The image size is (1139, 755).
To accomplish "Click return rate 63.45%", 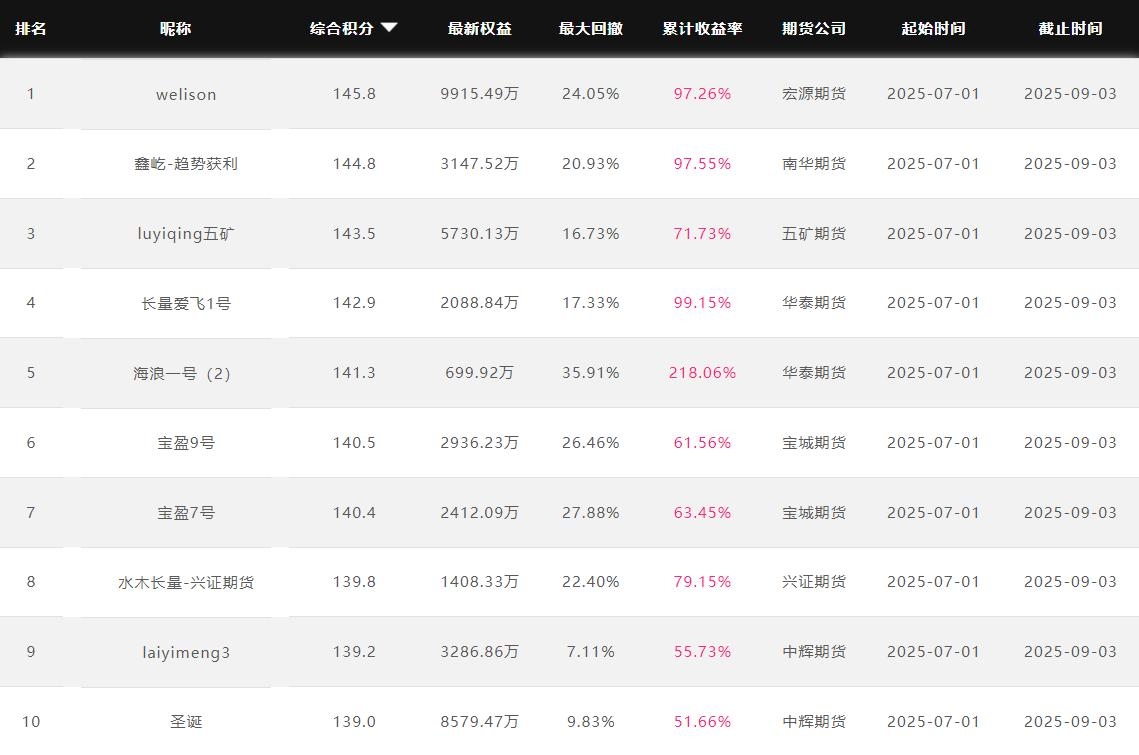I will 702,512.
